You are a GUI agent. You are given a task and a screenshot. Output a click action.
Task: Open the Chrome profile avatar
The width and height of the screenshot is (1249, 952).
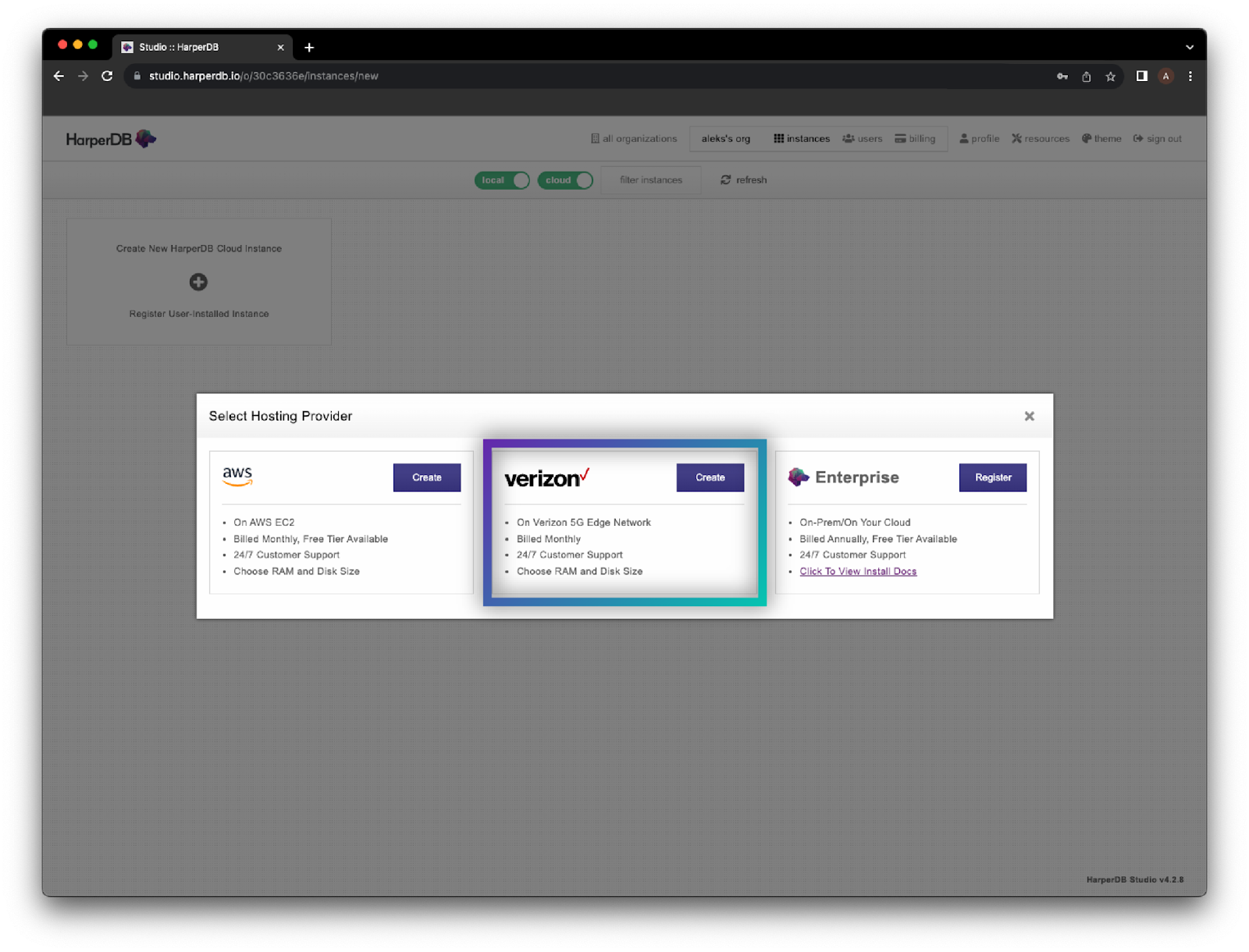(x=1165, y=76)
